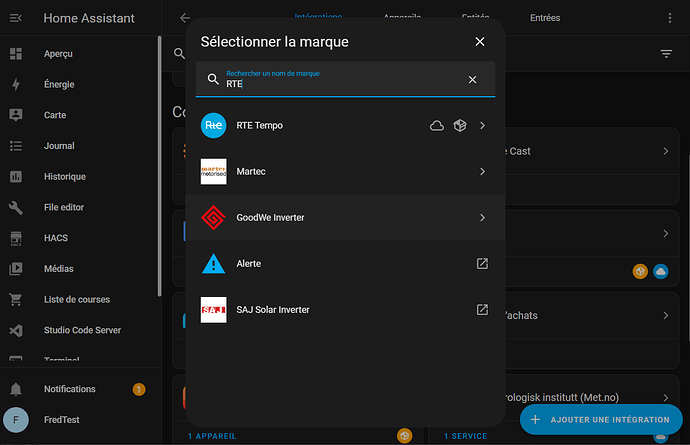Open Alerte external documentation link icon
This screenshot has width=690, height=445.
pos(482,264)
